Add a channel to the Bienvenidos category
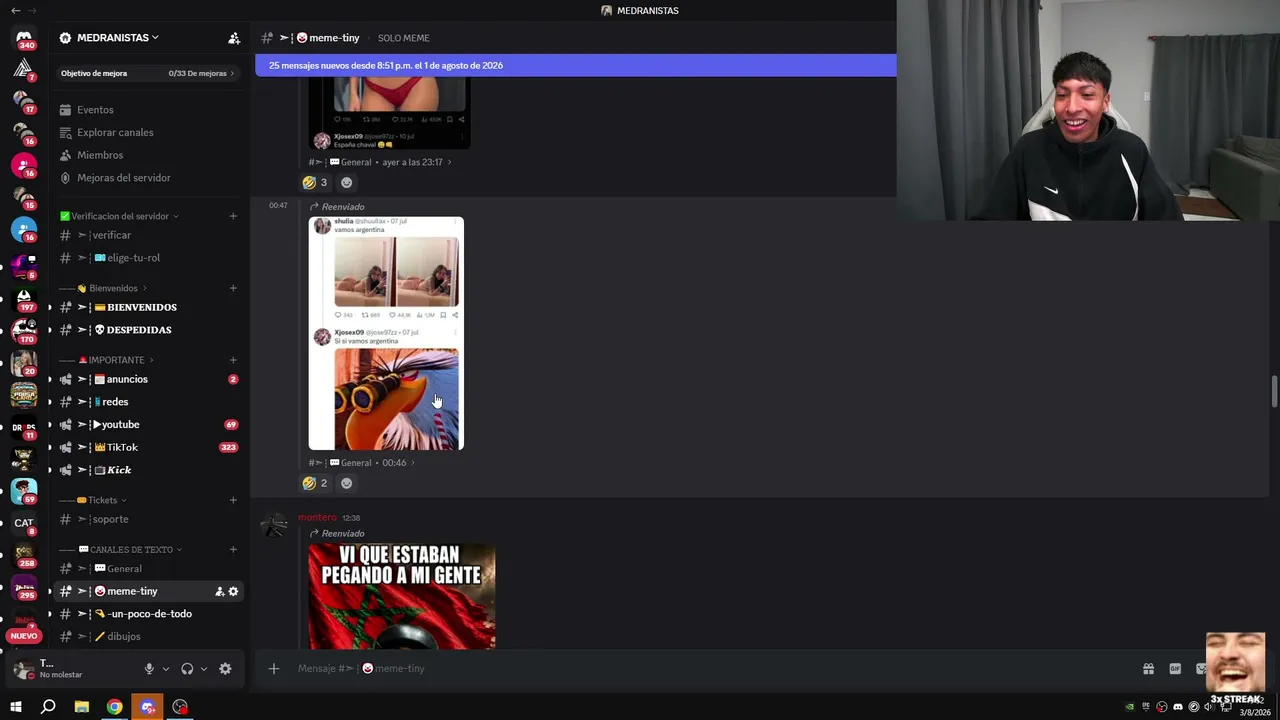 click(x=233, y=288)
